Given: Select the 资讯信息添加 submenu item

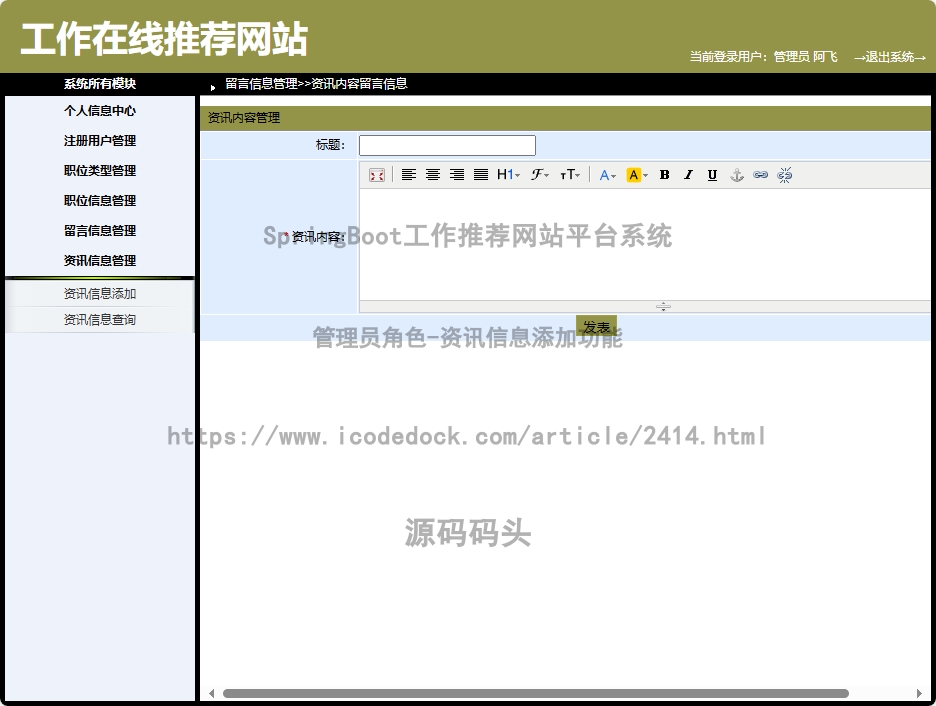Looking at the screenshot, I should [100, 294].
